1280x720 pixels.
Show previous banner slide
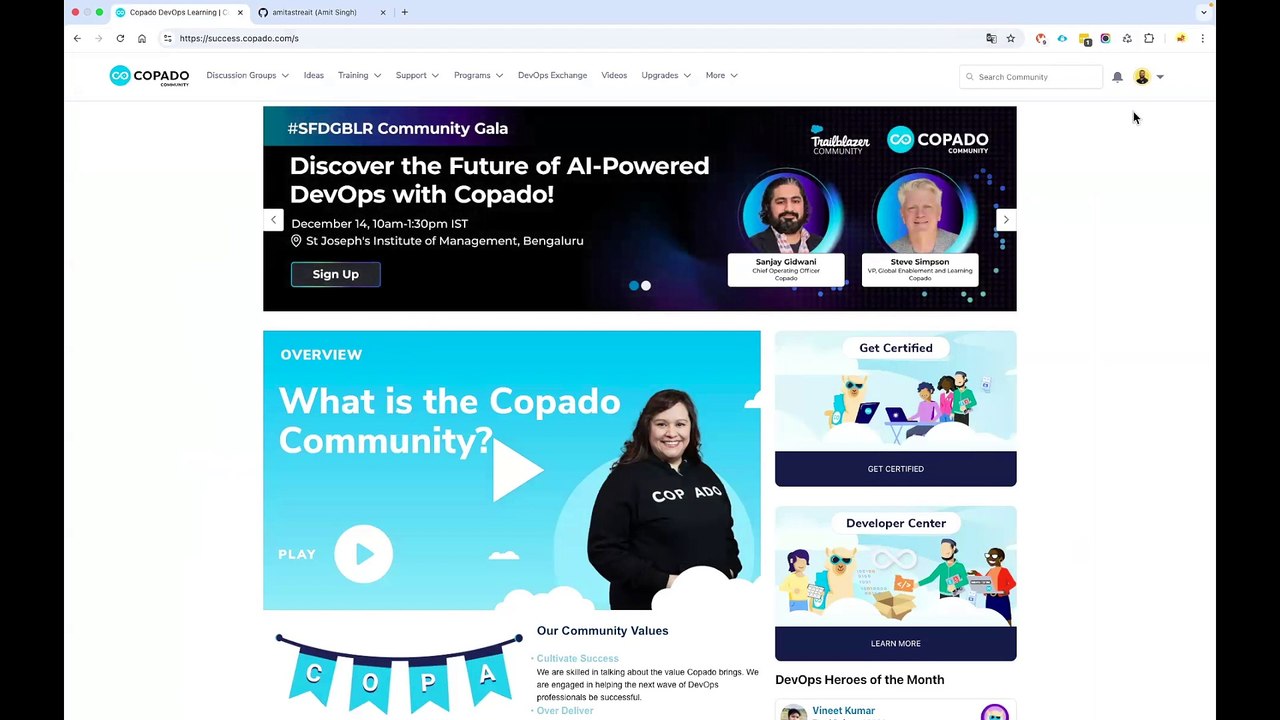[273, 220]
